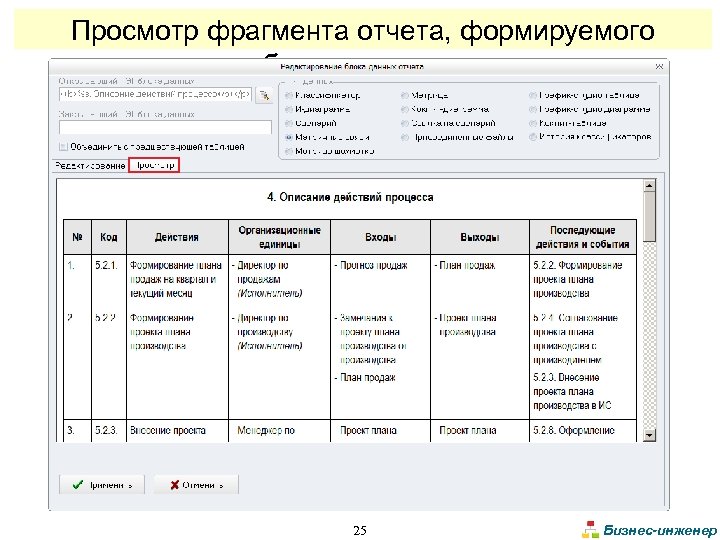This screenshot has width=720, height=540.
Task: Click the 'Выходы' column header
Action: tap(479, 237)
